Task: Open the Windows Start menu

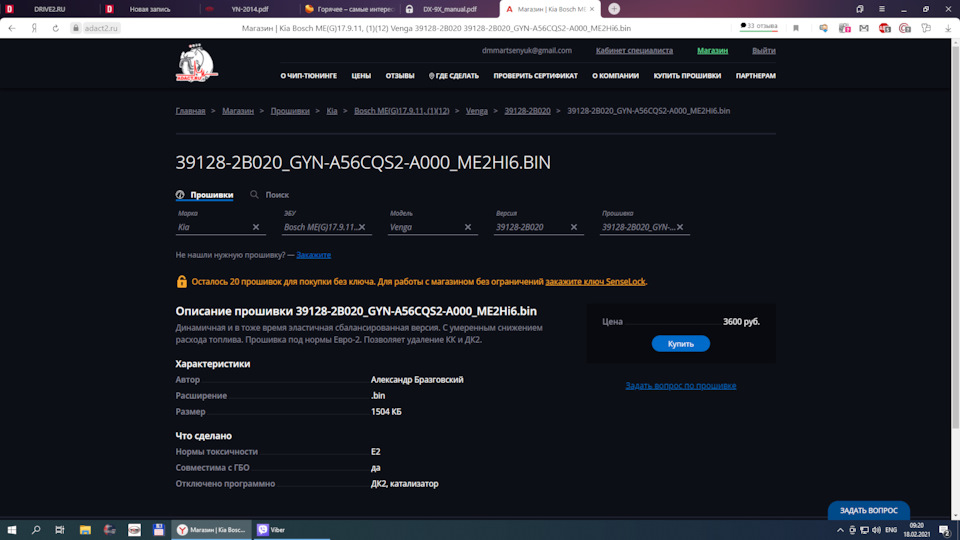Action: pos(12,530)
